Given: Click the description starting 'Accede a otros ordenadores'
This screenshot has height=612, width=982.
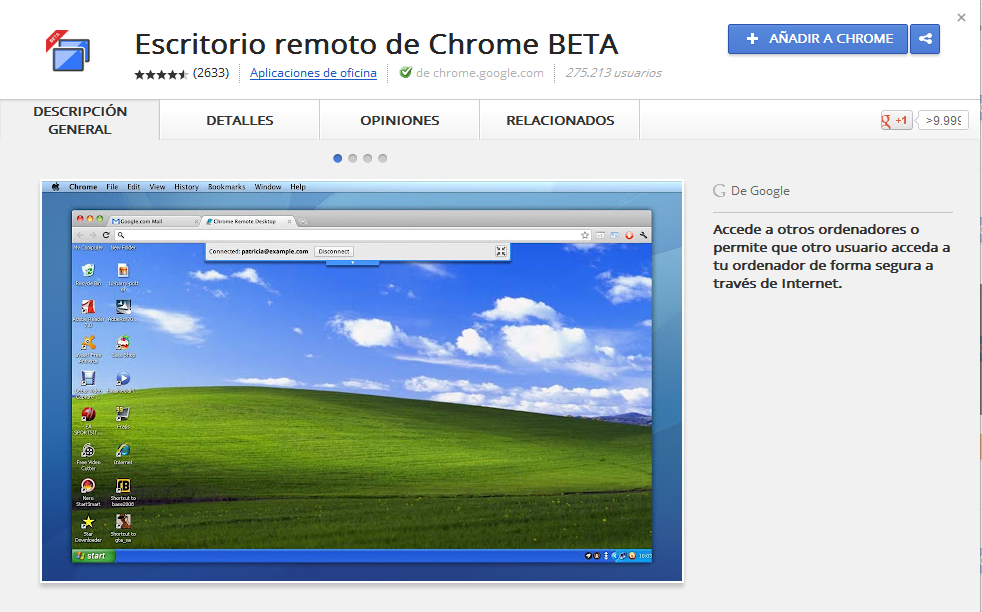Looking at the screenshot, I should [x=831, y=256].
